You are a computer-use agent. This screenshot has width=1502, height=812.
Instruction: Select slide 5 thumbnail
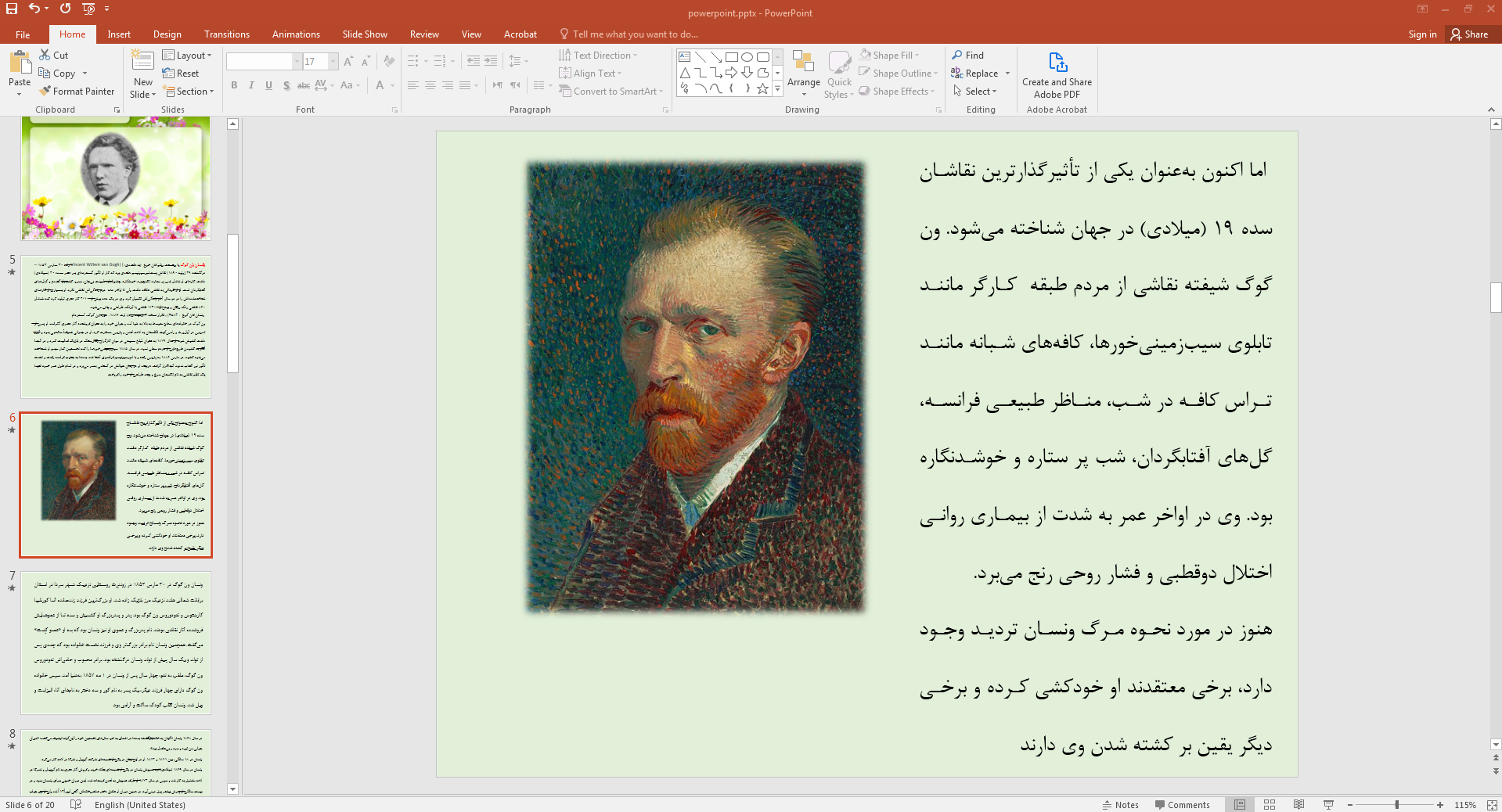[x=116, y=326]
